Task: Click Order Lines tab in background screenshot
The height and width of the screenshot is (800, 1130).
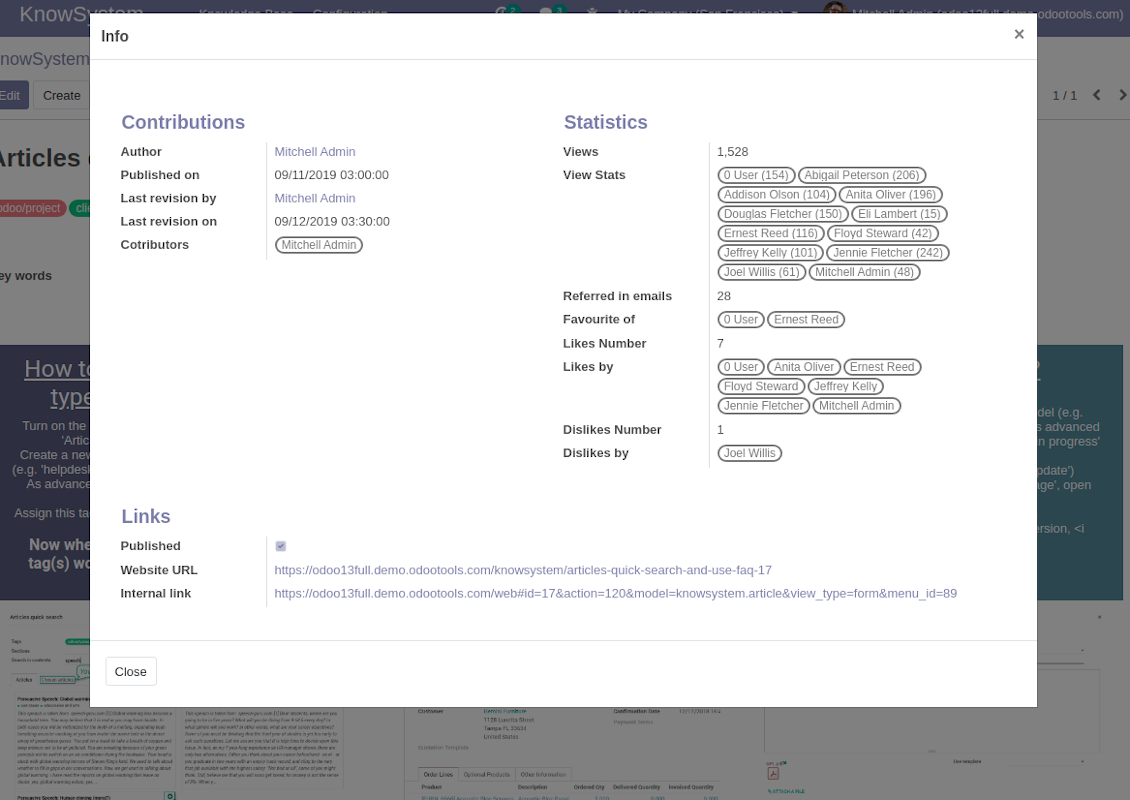Action: click(x=438, y=774)
